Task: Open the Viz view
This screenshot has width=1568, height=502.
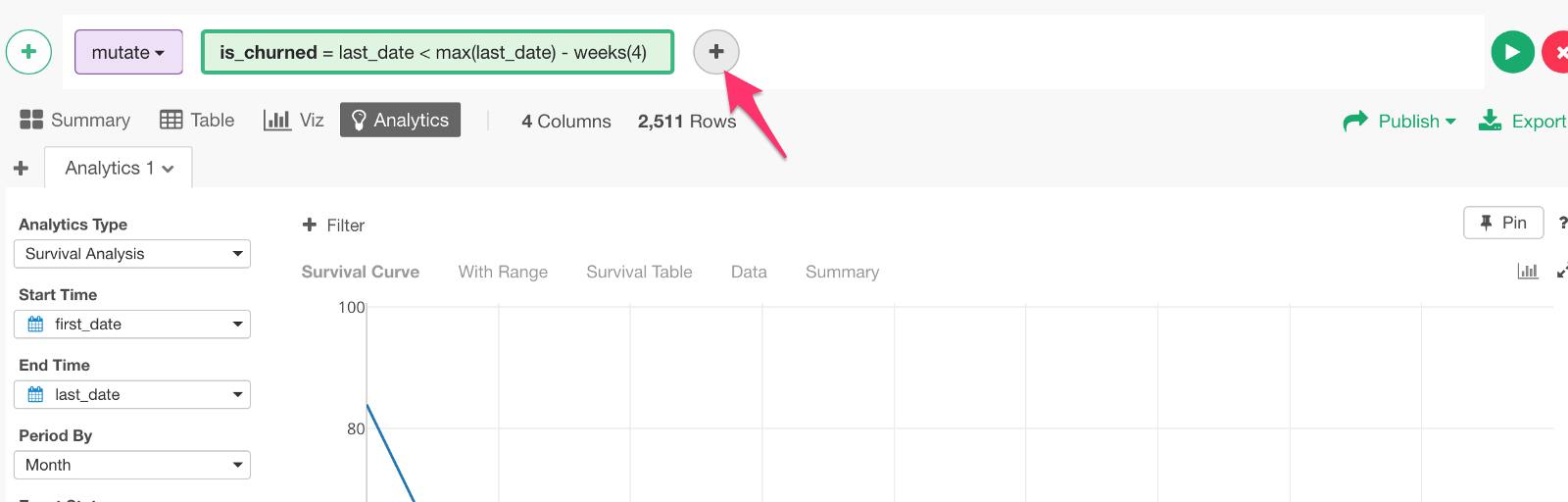Action: [294, 121]
